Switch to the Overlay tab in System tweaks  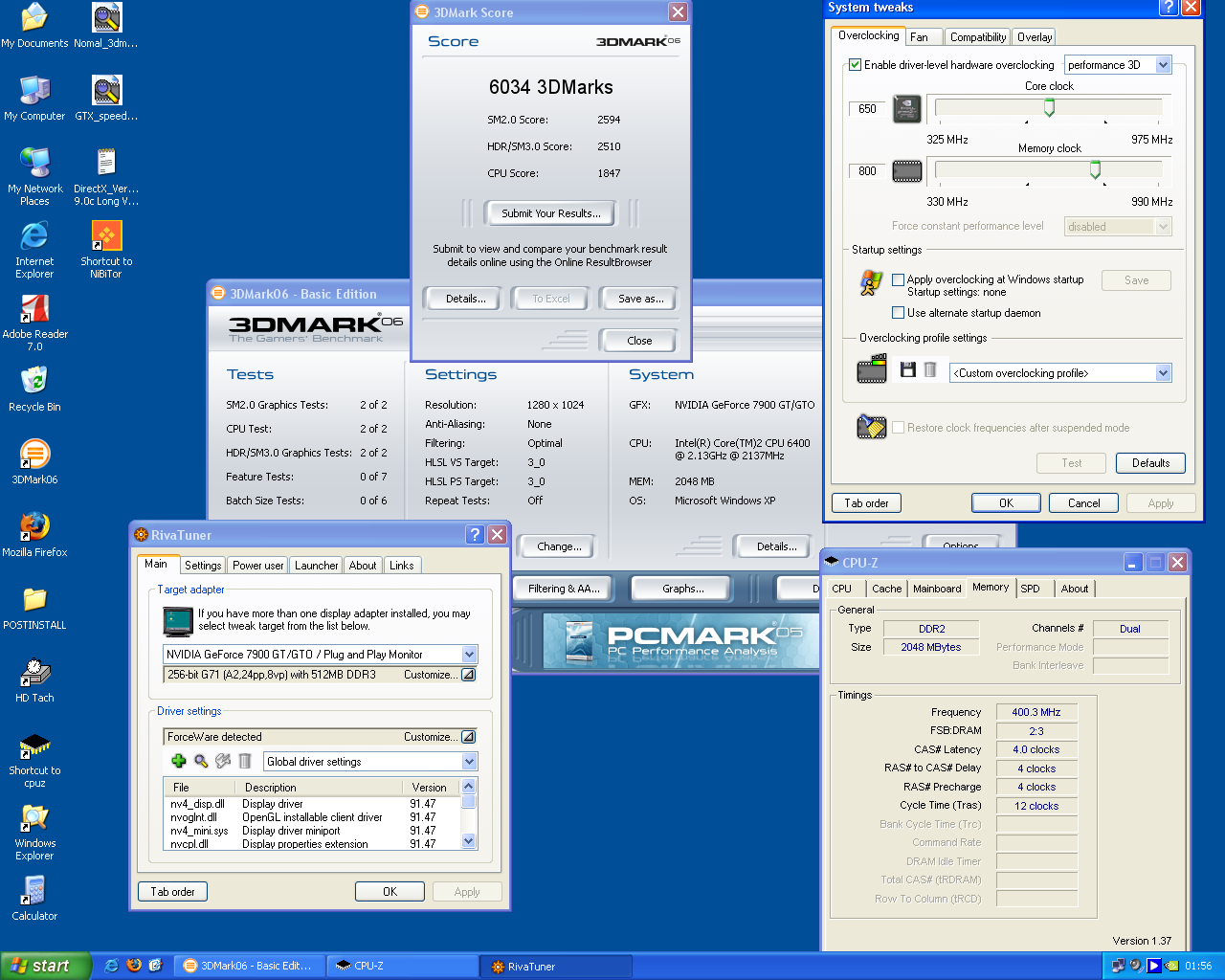(1035, 37)
